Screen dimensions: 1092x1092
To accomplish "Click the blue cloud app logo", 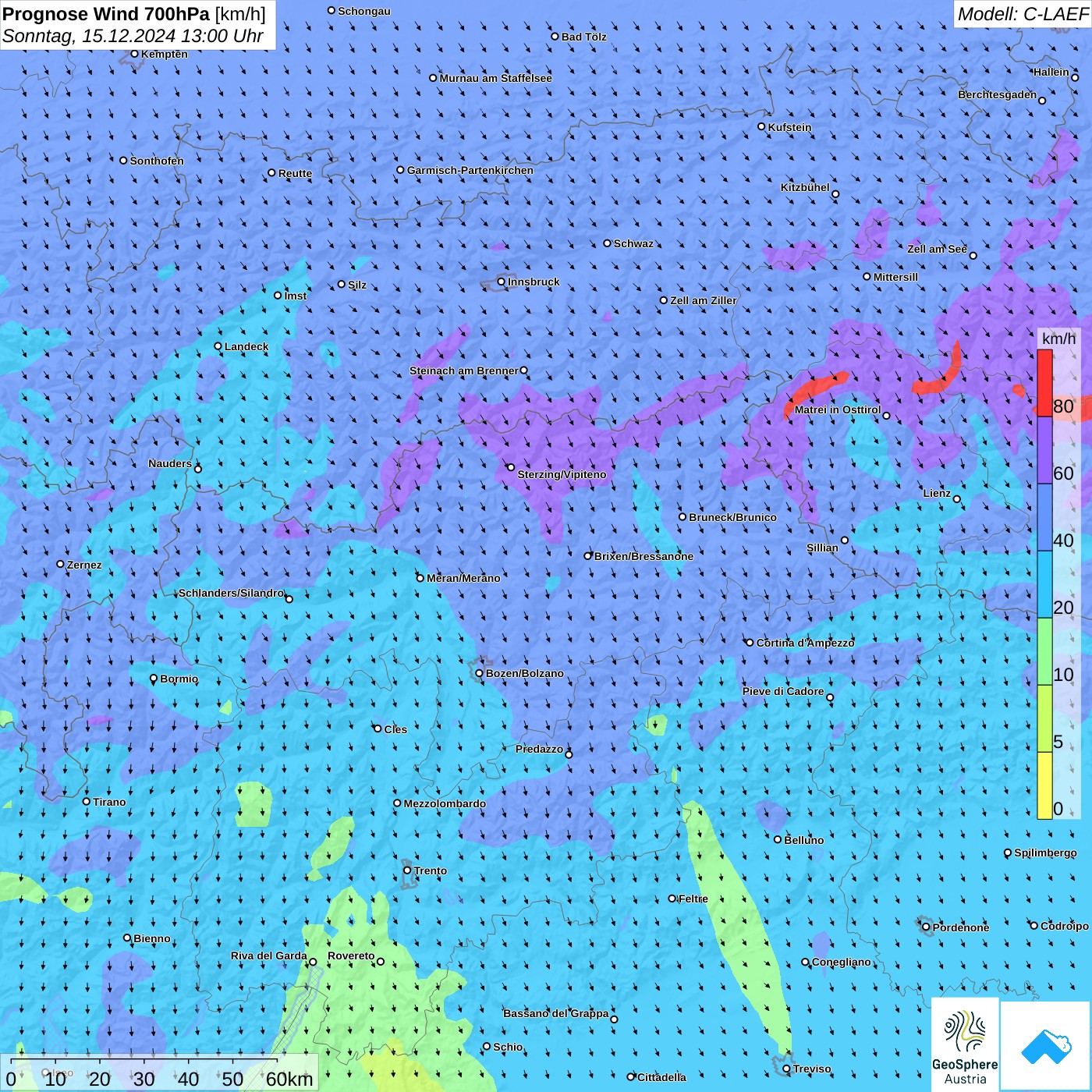I will tap(1046, 1046).
